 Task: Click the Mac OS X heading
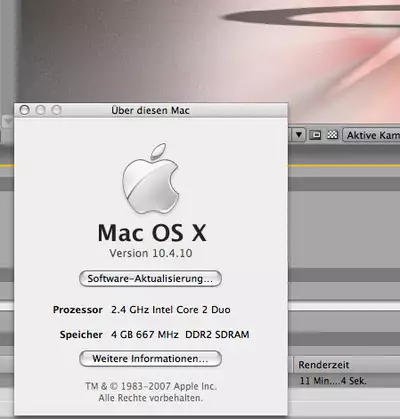(x=152, y=233)
